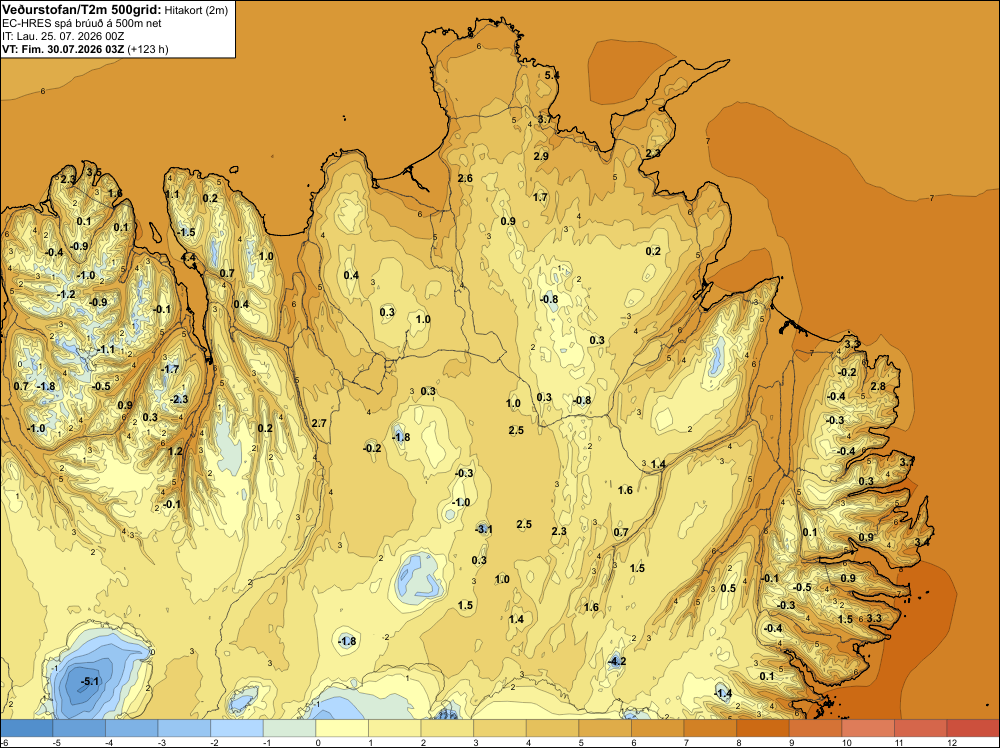Click the -5.1 temperature on the blue glacier
1000x748 pixels.
point(90,681)
